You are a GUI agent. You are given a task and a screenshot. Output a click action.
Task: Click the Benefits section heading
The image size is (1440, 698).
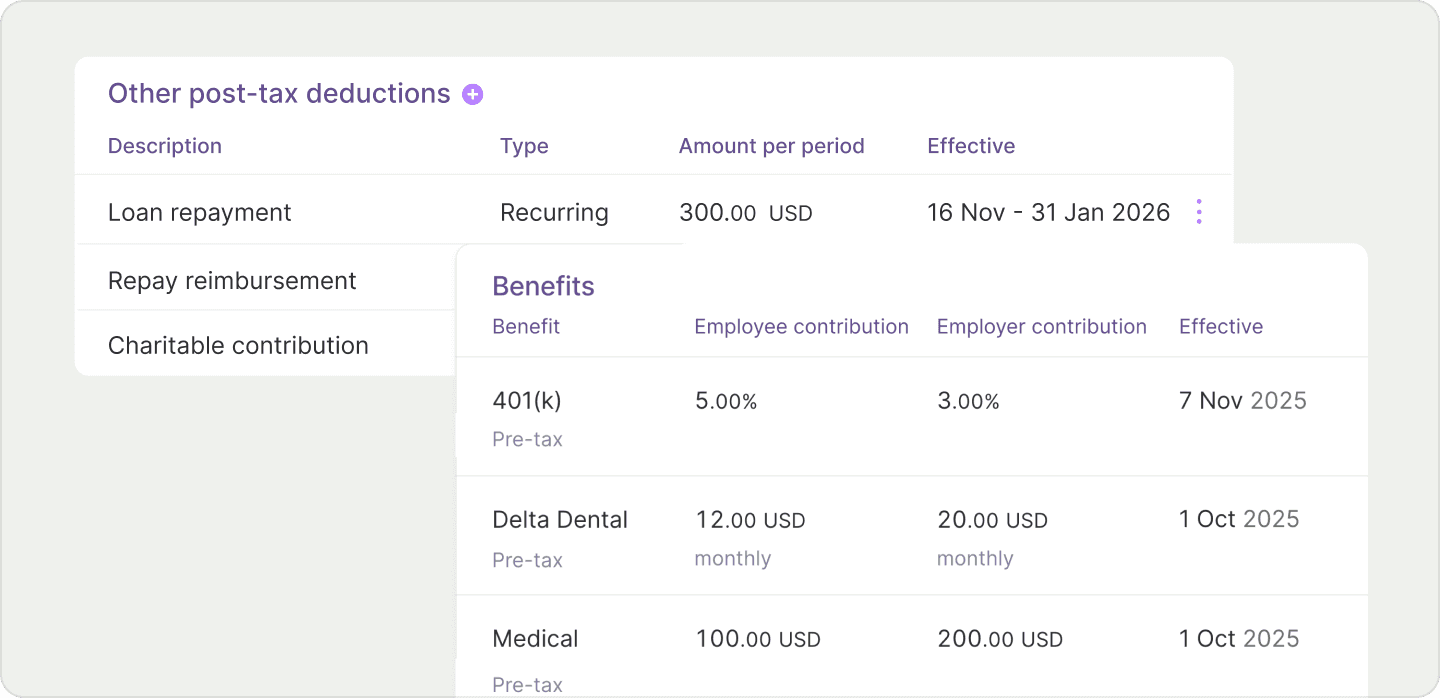click(543, 287)
